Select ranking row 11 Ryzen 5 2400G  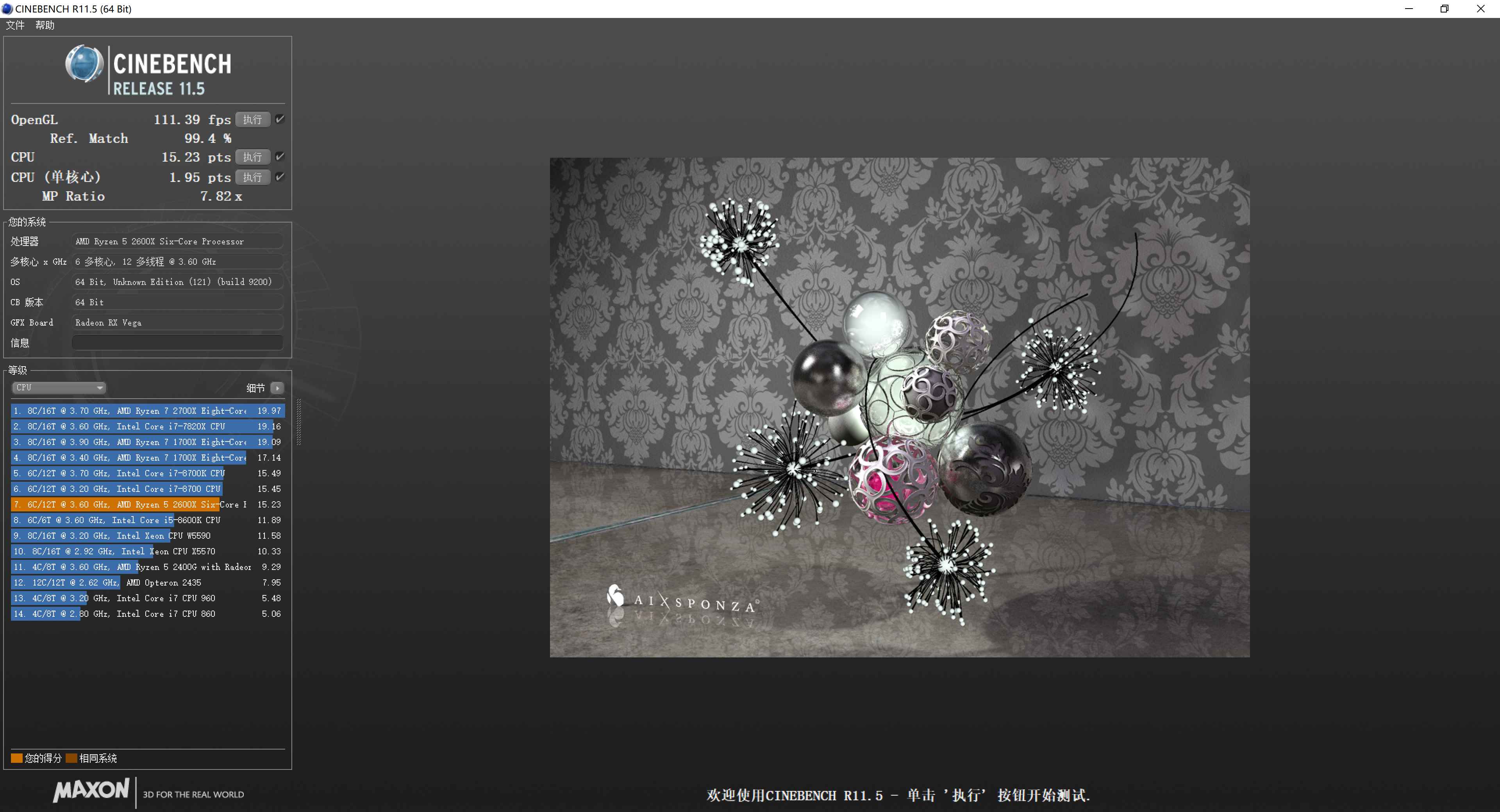point(148,567)
